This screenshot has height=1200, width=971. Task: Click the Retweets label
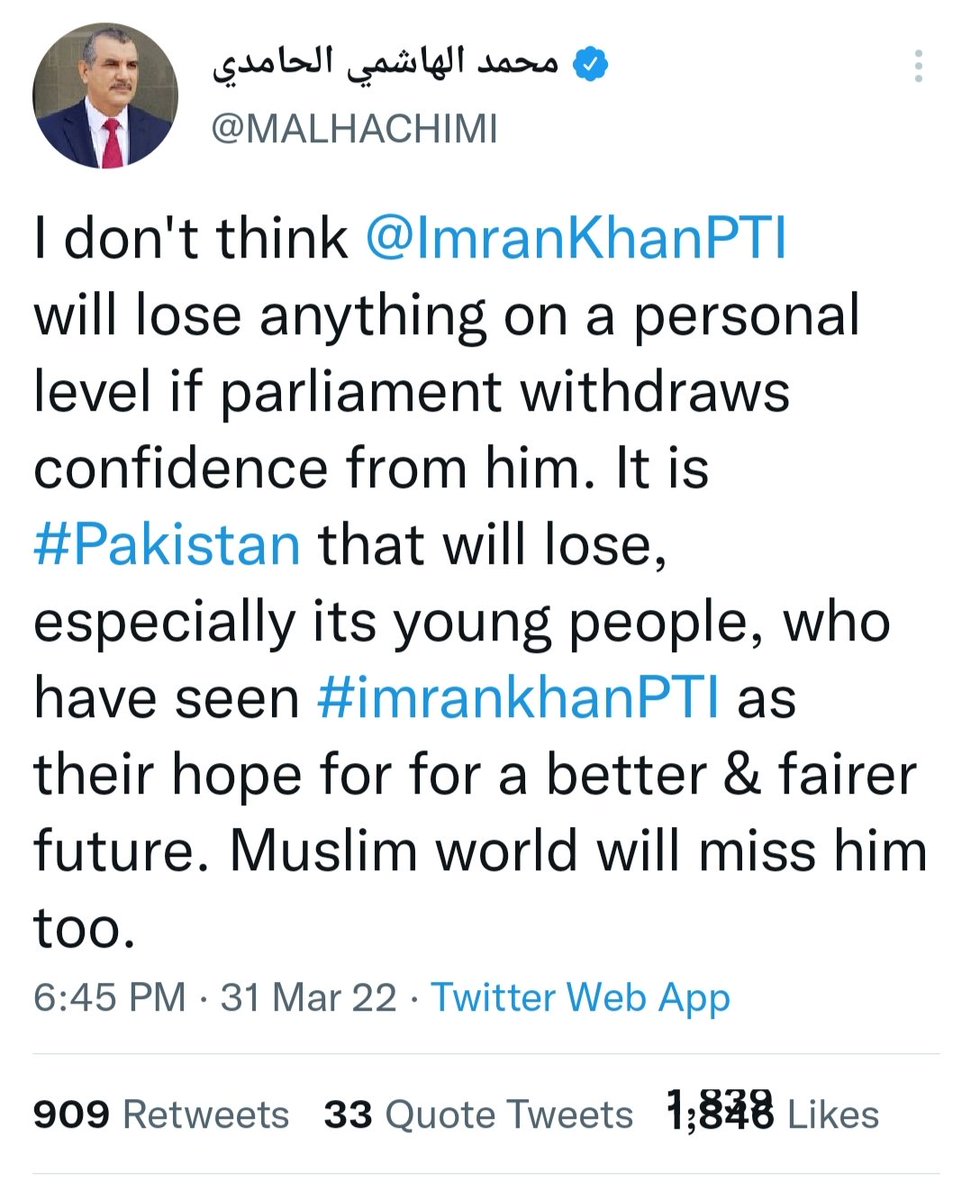pos(206,1114)
